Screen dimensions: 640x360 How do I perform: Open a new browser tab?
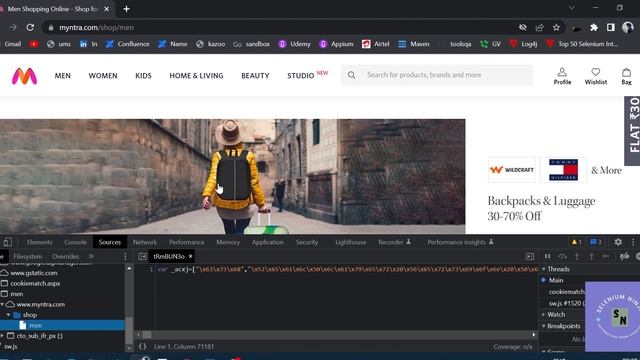127,9
